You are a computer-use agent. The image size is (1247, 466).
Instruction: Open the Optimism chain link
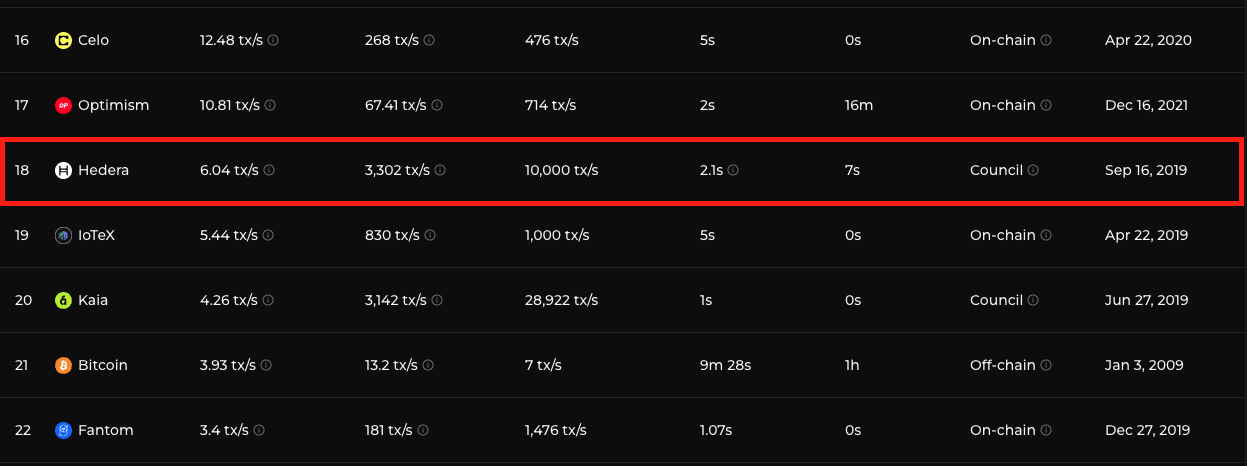(x=113, y=106)
